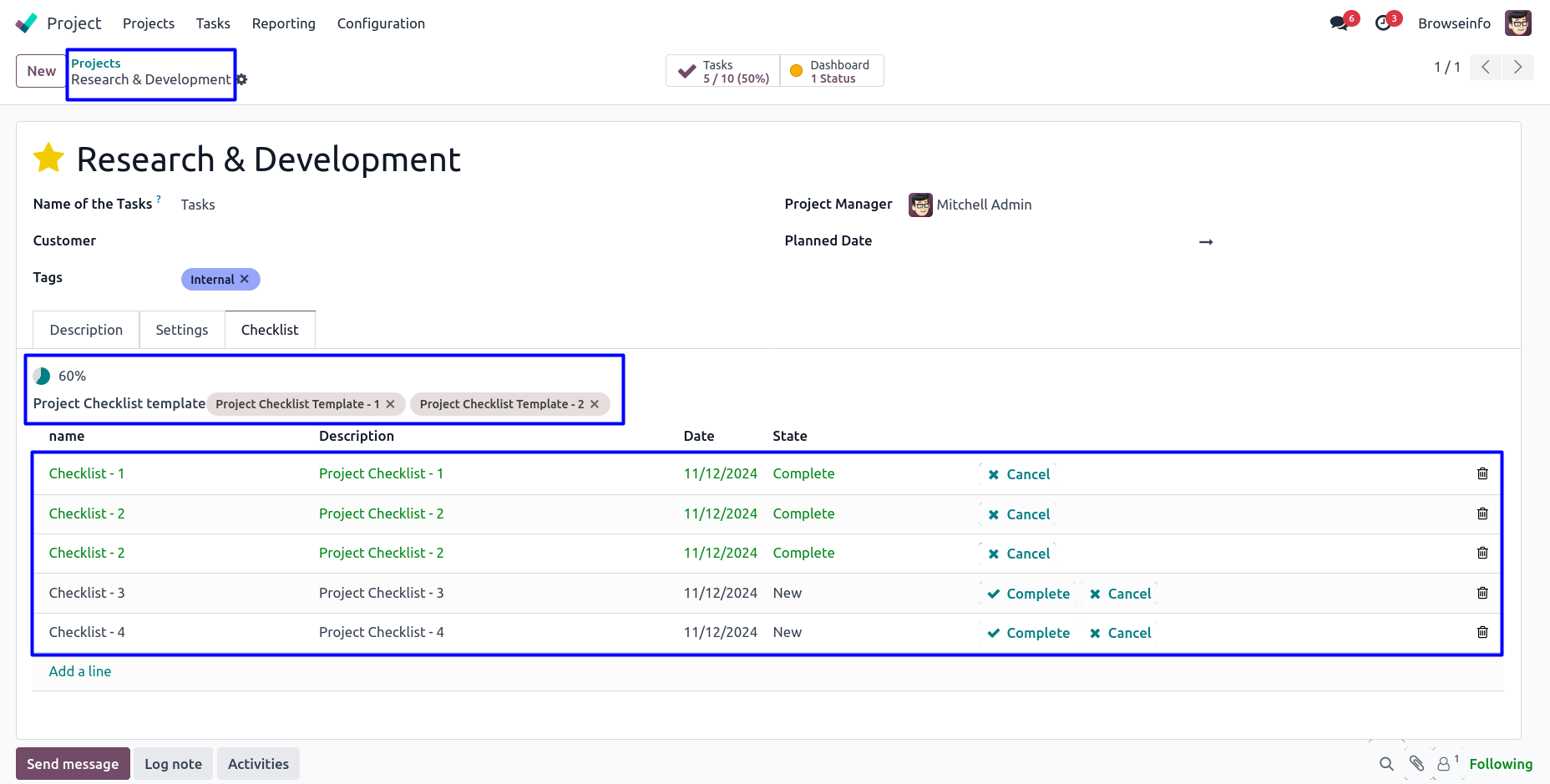Open the messages chat icon
This screenshot has height=784, width=1550.
point(1340,23)
